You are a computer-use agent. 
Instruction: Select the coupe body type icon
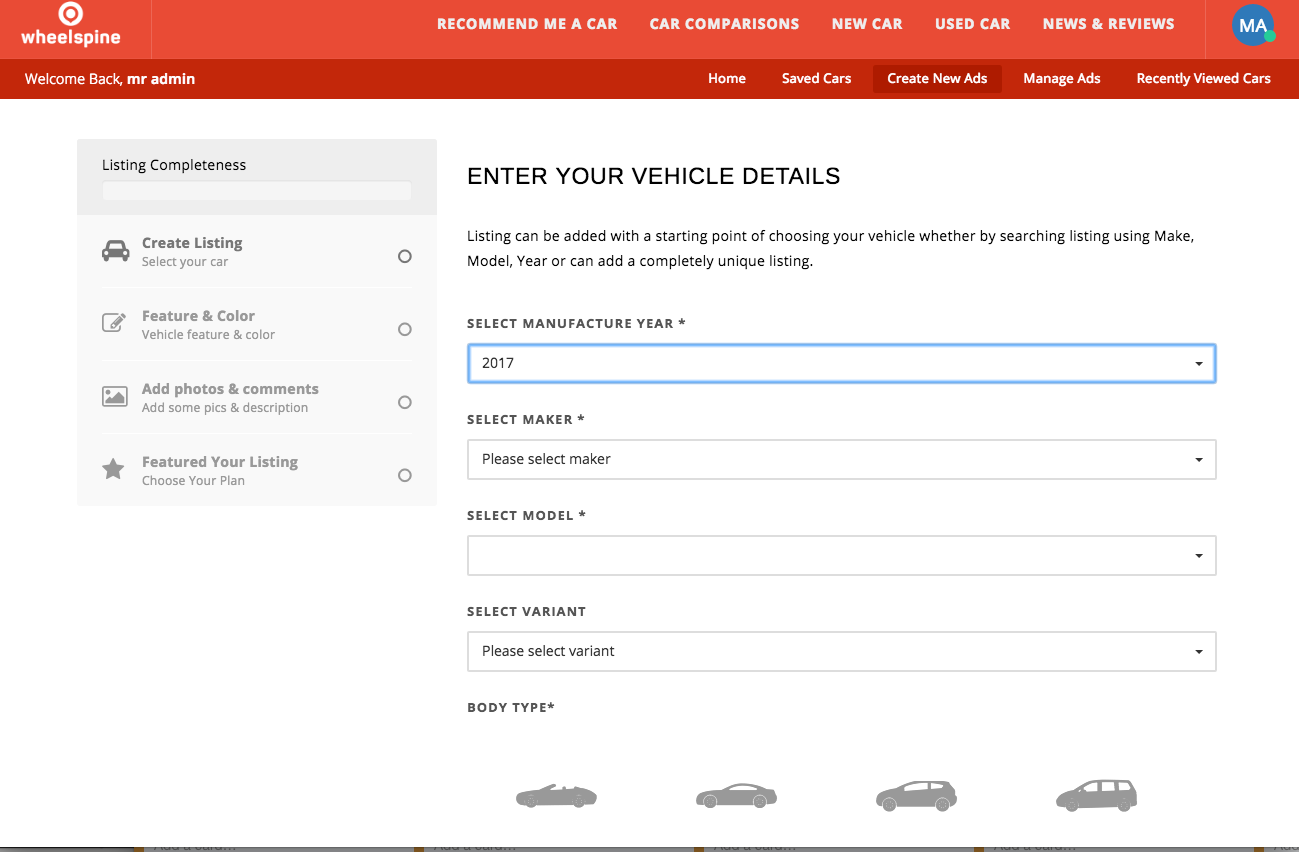click(x=736, y=796)
